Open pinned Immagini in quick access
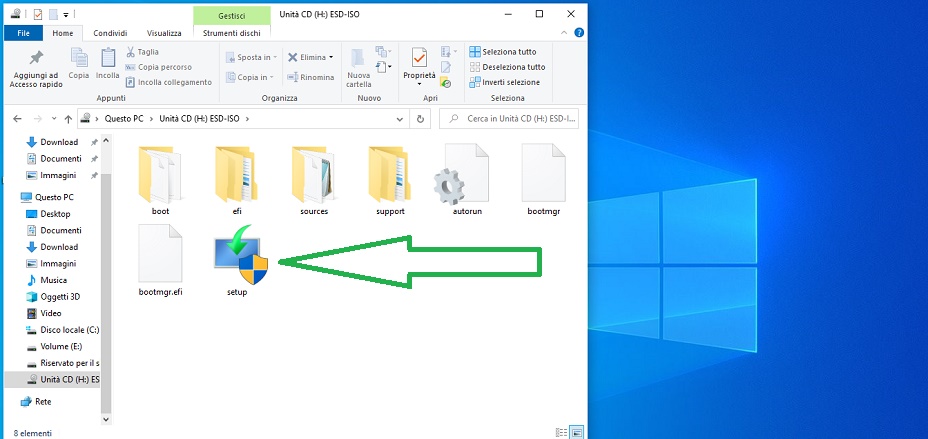 (x=58, y=175)
